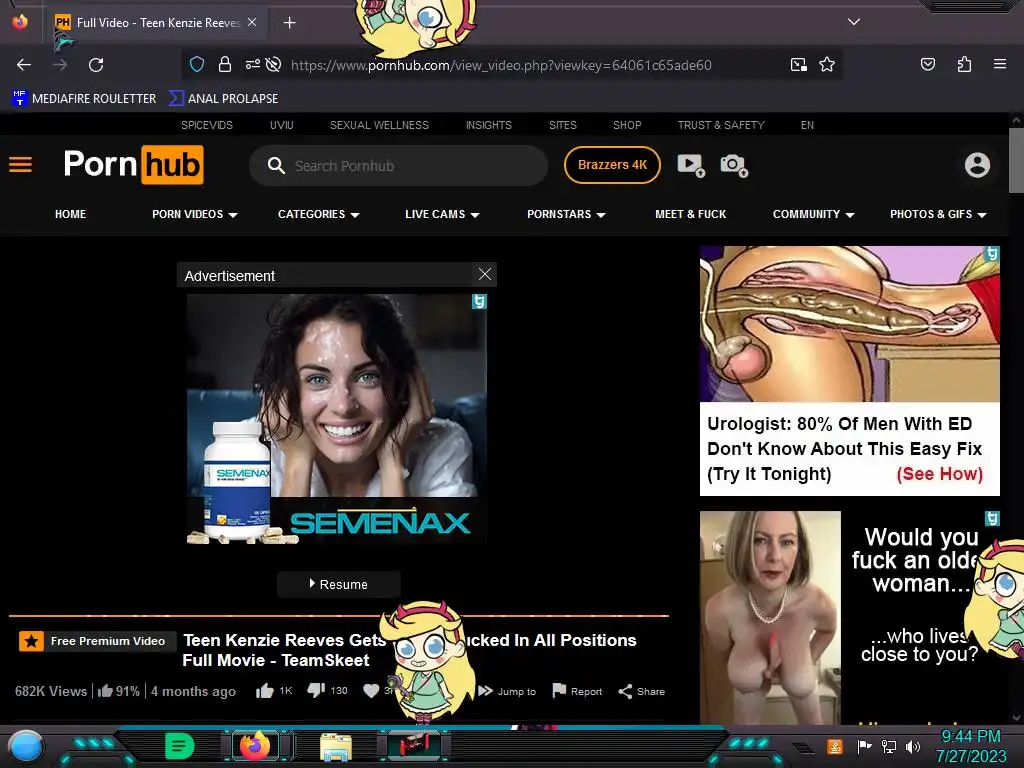Click the picture-in-picture icon beside the star
Screen dimensions: 1024x768
[798, 64]
